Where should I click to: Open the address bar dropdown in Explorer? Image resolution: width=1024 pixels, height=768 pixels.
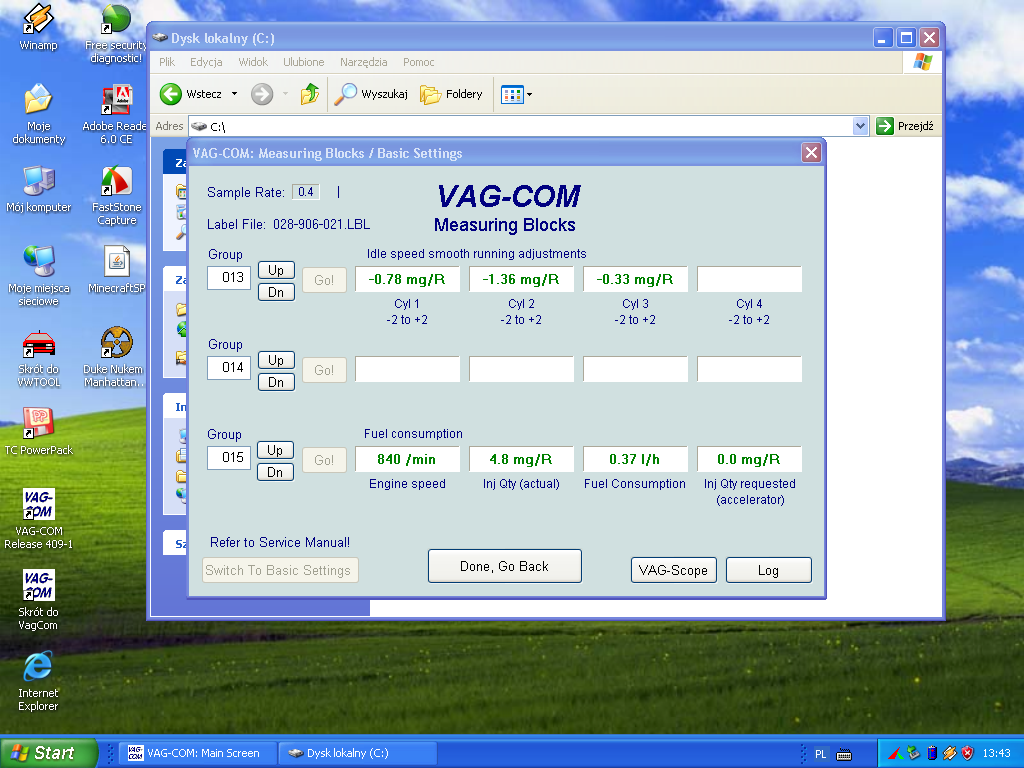click(x=860, y=126)
